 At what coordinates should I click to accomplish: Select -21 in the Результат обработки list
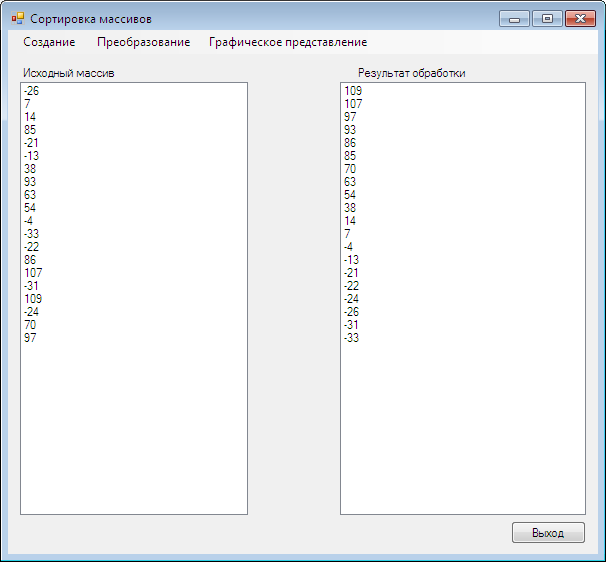463,273
